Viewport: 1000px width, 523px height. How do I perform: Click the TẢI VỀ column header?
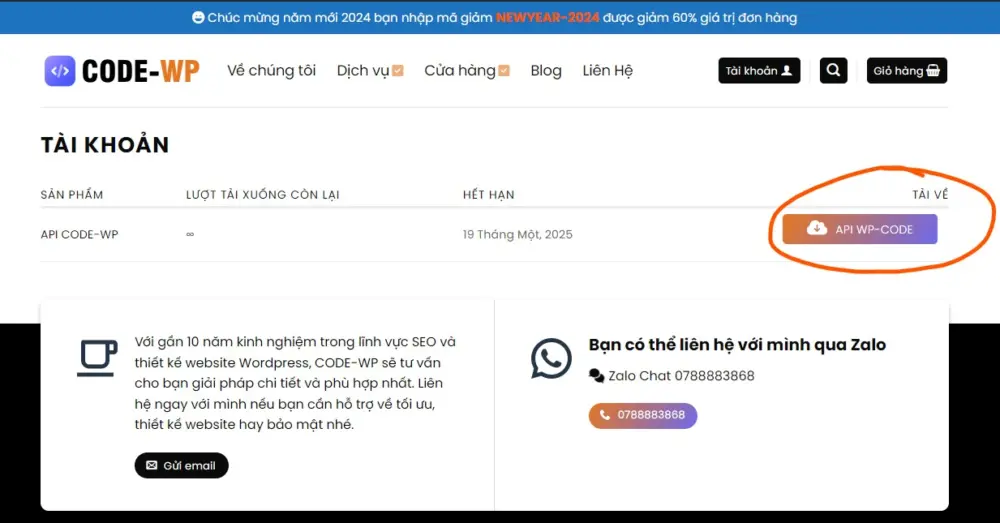point(930,195)
